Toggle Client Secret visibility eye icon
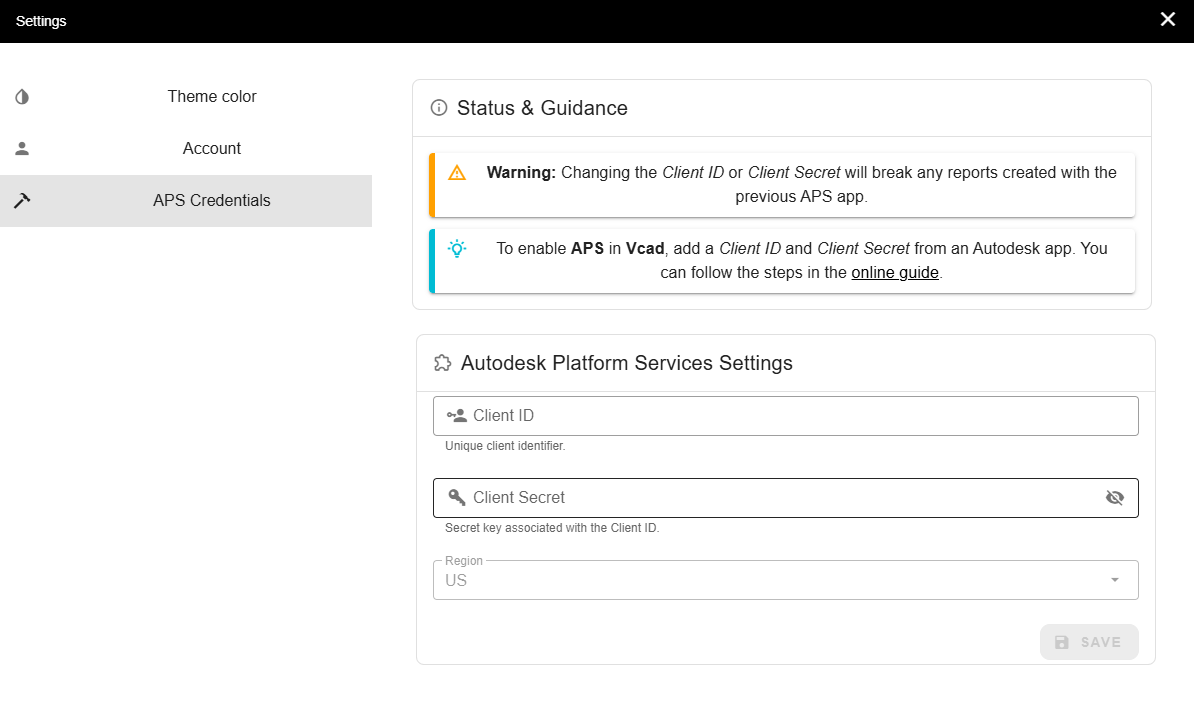The height and width of the screenshot is (704, 1194). click(x=1115, y=498)
